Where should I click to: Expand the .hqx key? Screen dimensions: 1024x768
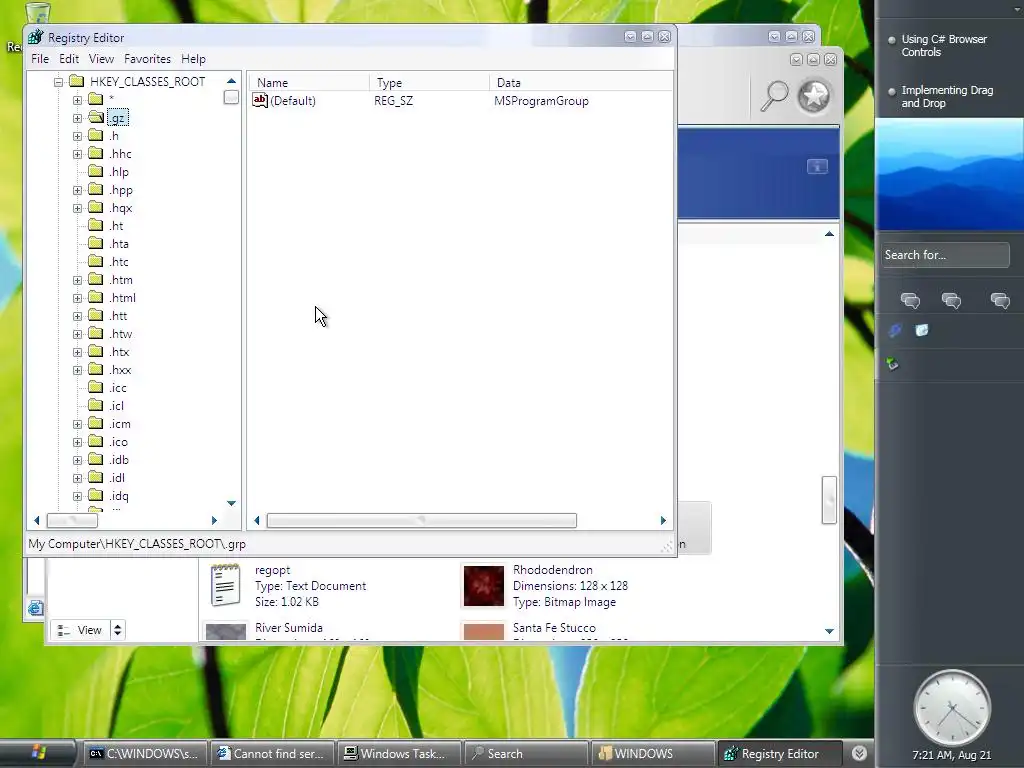click(x=77, y=208)
